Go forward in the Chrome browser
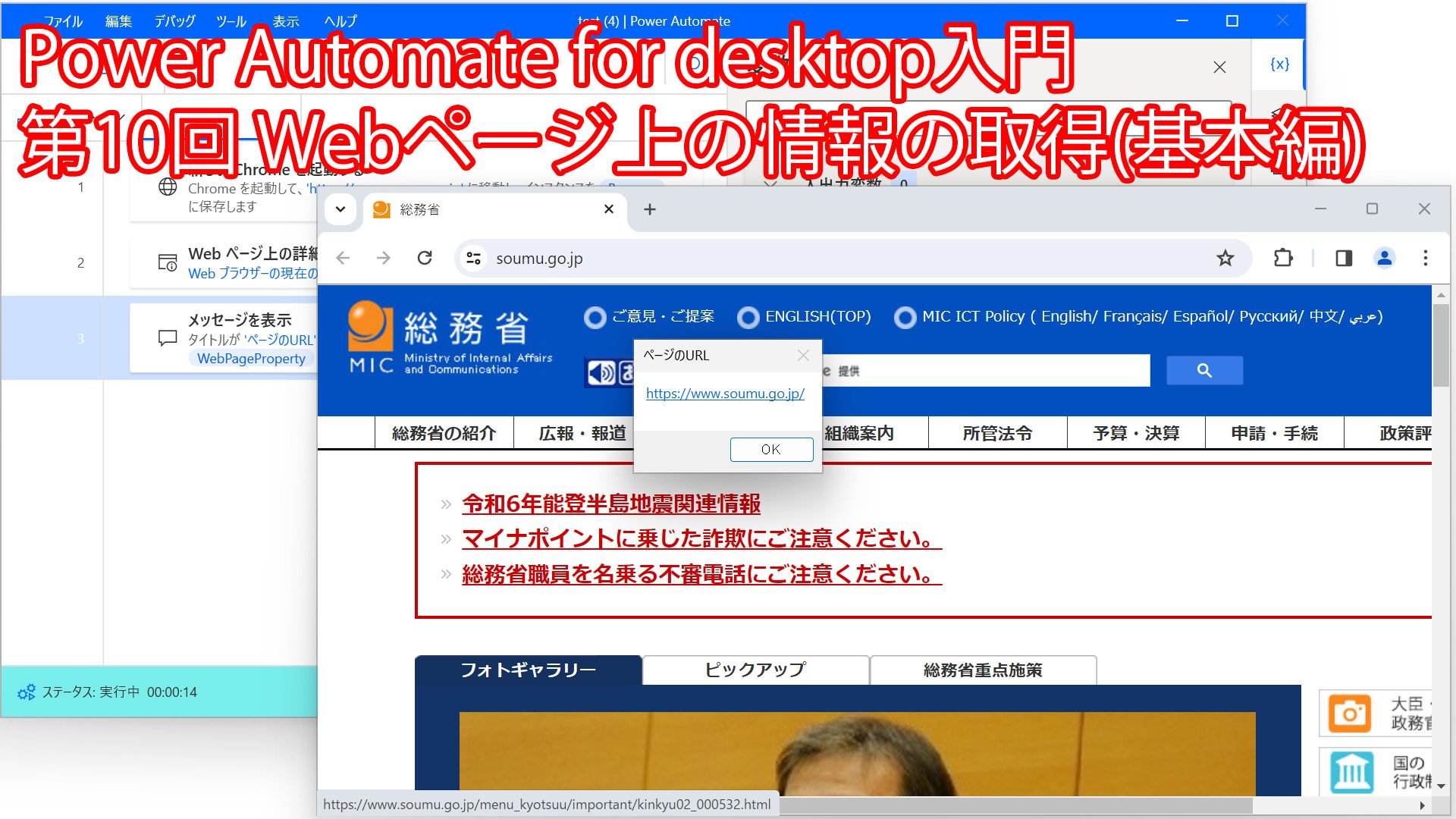 point(384,259)
